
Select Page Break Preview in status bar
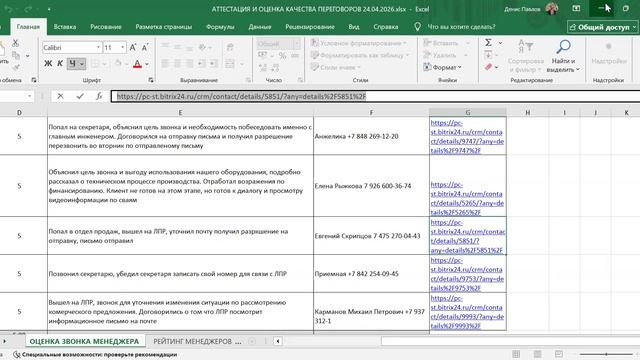click(x=559, y=354)
